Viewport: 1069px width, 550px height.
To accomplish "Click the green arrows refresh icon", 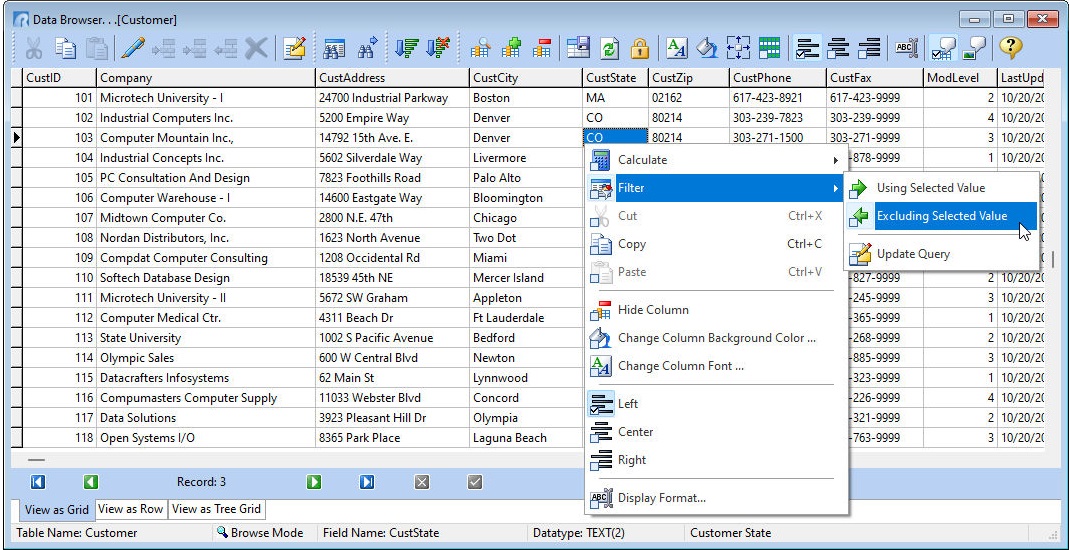I will [609, 48].
